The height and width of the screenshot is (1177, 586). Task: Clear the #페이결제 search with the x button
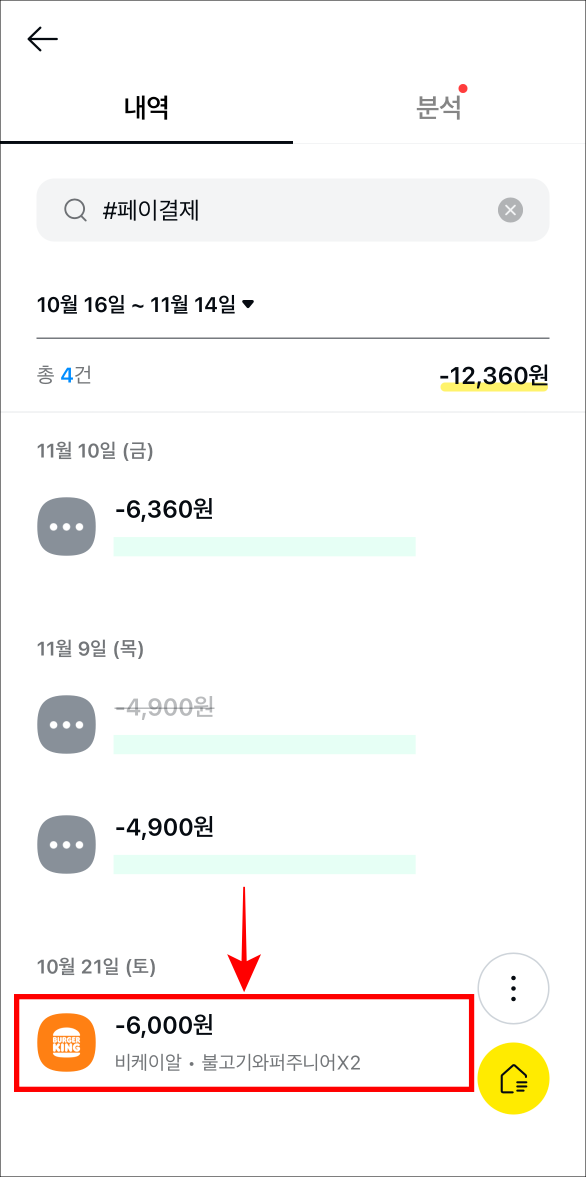pyautogui.click(x=510, y=210)
